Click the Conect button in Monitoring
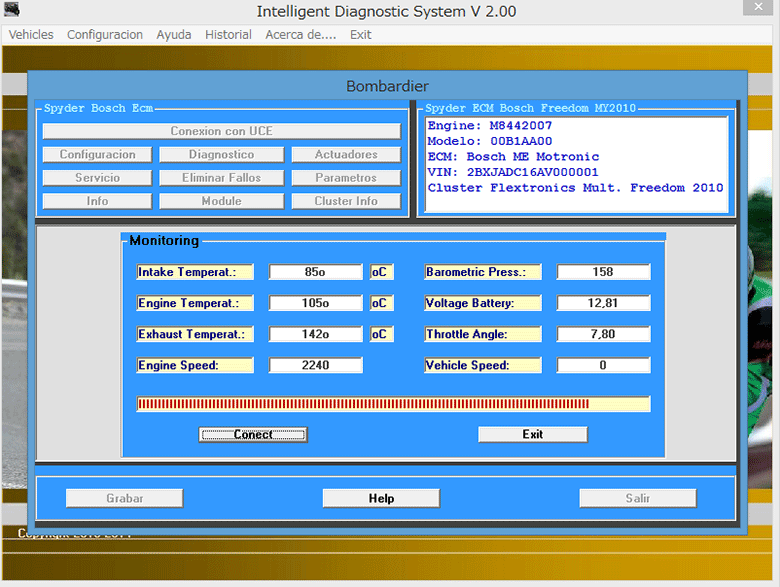This screenshot has width=780, height=587. (x=253, y=434)
